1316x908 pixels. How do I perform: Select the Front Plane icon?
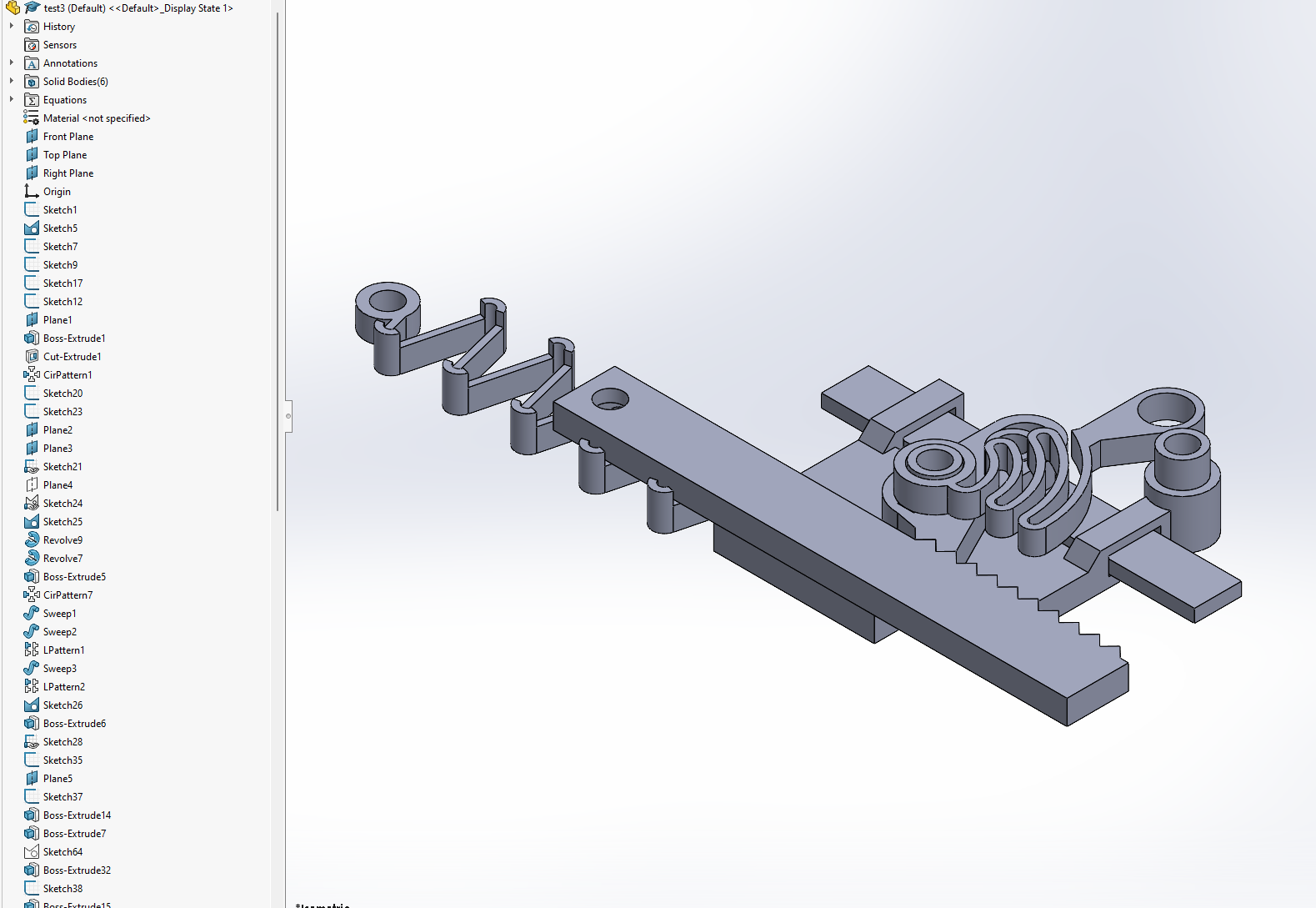click(32, 137)
